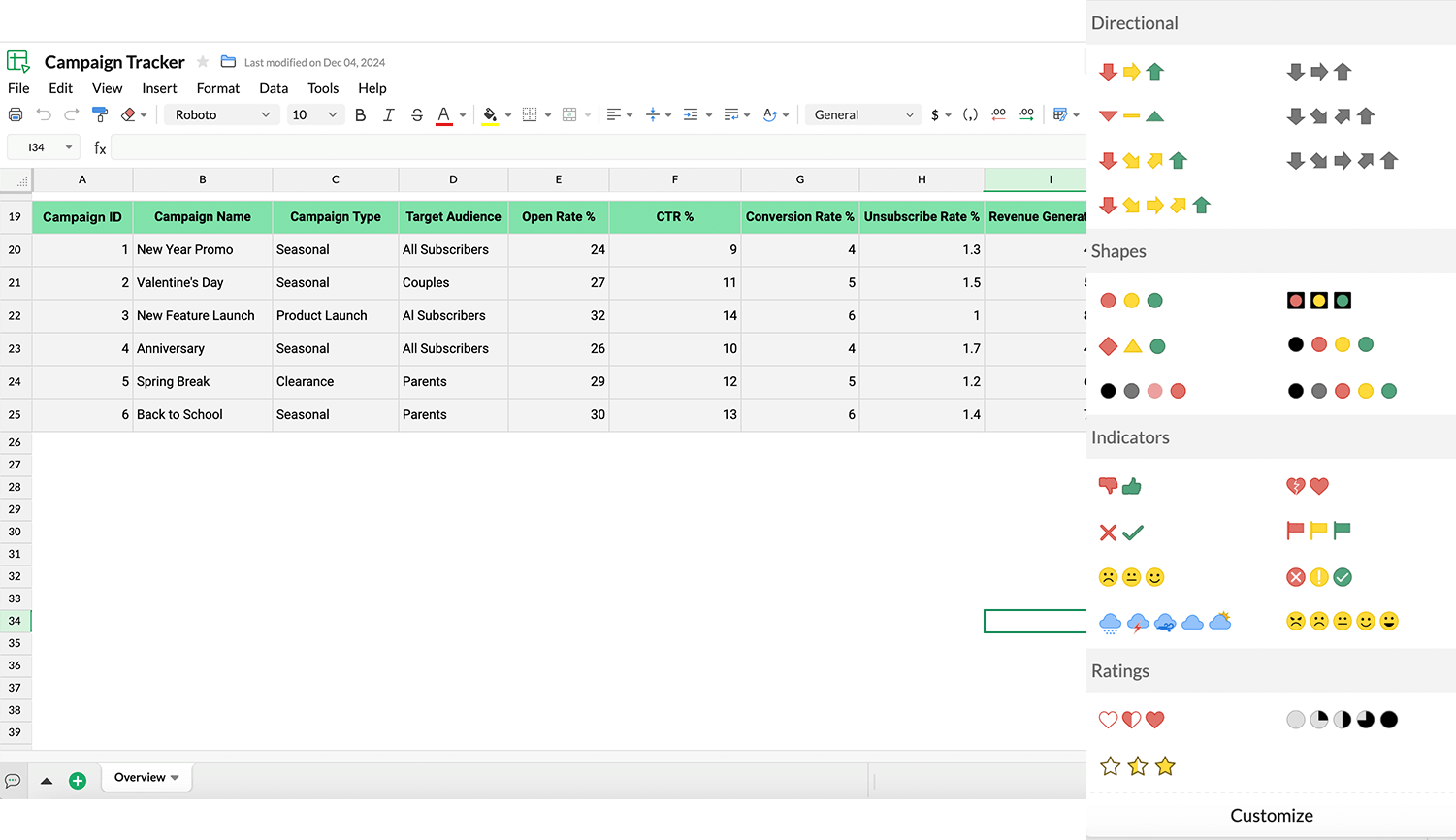Image resolution: width=1456 pixels, height=840 pixels.
Task: Click the Customize button in icon sets panel
Action: pos(1271,816)
